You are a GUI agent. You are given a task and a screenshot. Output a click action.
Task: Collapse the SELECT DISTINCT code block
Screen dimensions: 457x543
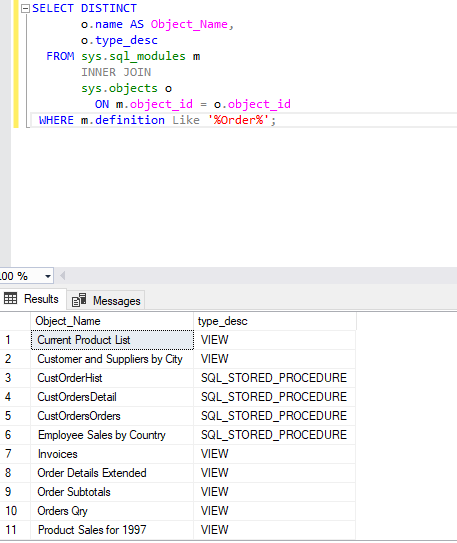click(x=25, y=9)
